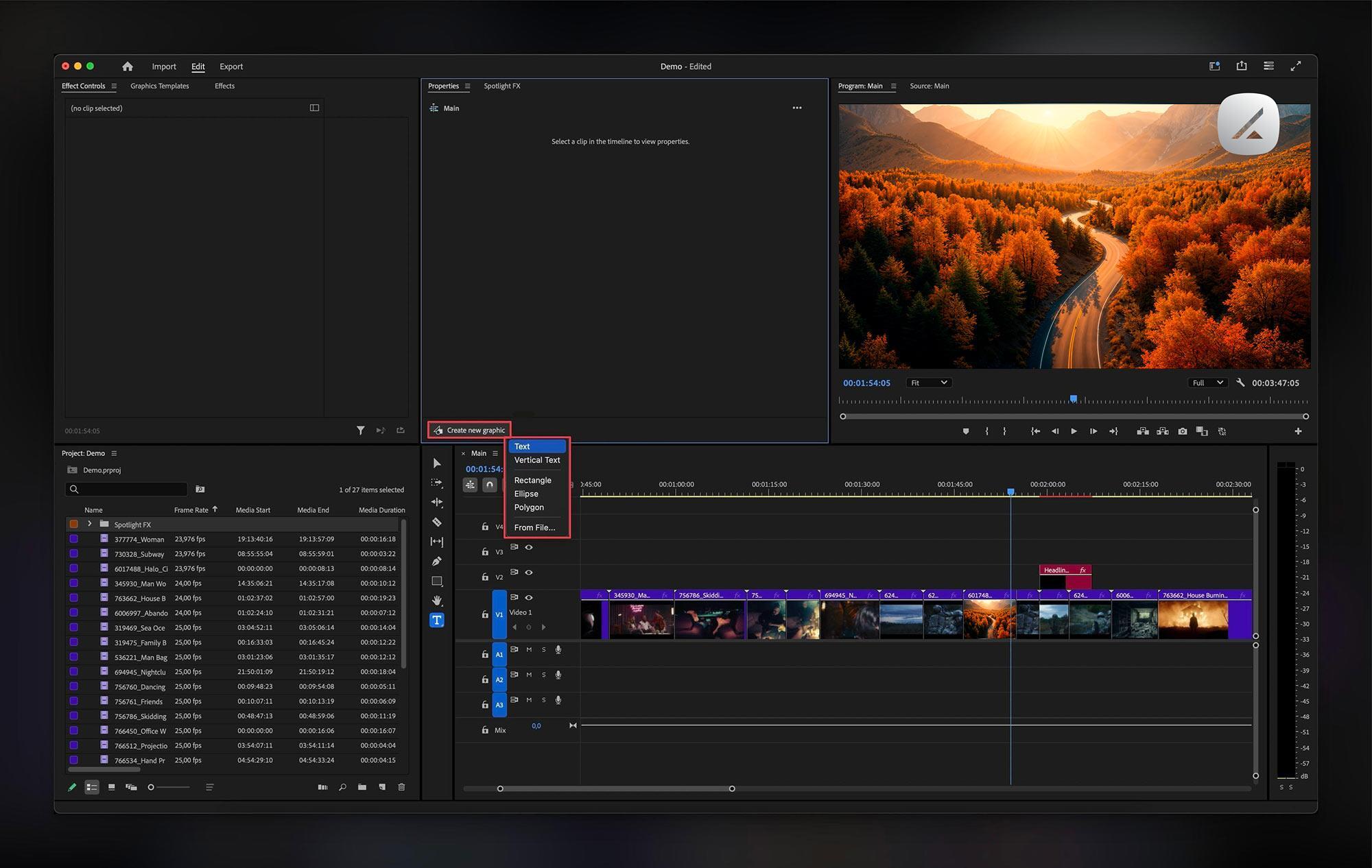1372x868 pixels.
Task: Open the Fit zoom level dropdown
Action: [928, 383]
